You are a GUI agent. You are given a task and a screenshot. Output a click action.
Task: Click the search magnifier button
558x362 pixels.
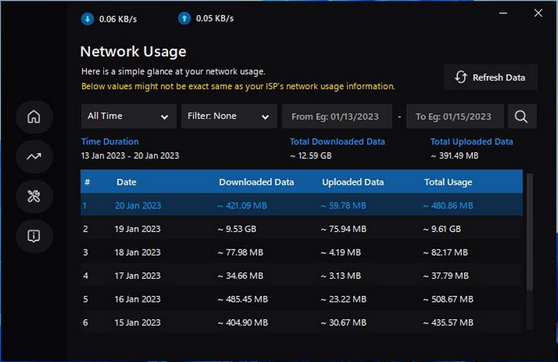tap(521, 116)
